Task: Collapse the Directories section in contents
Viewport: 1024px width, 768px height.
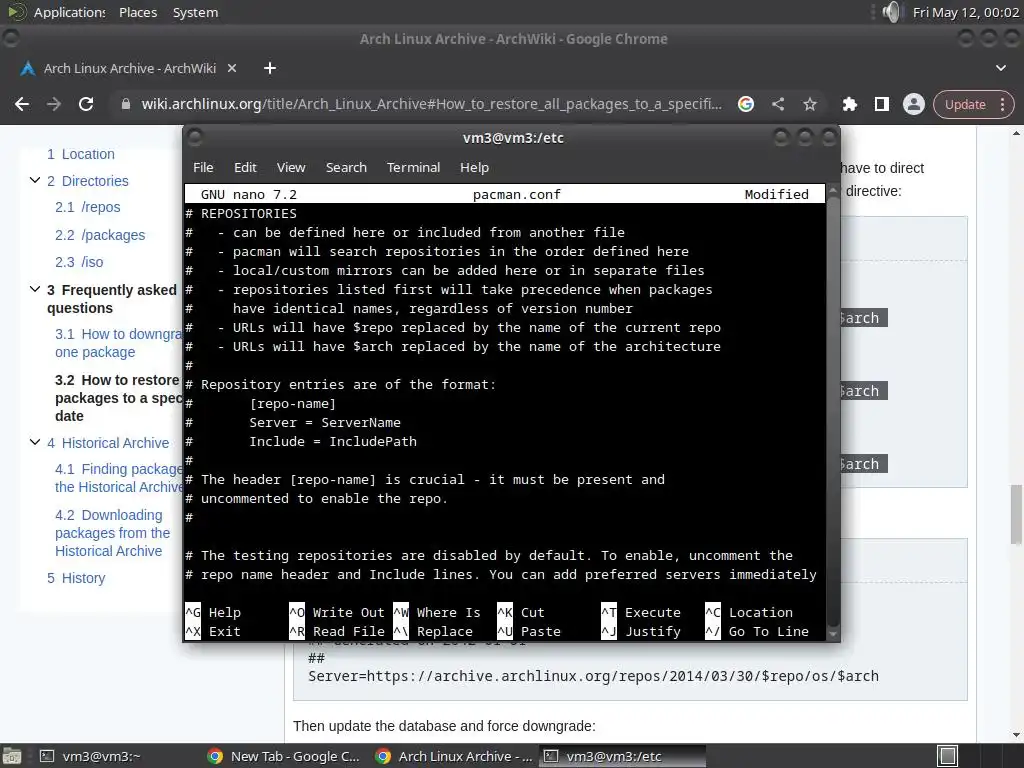Action: (x=35, y=180)
